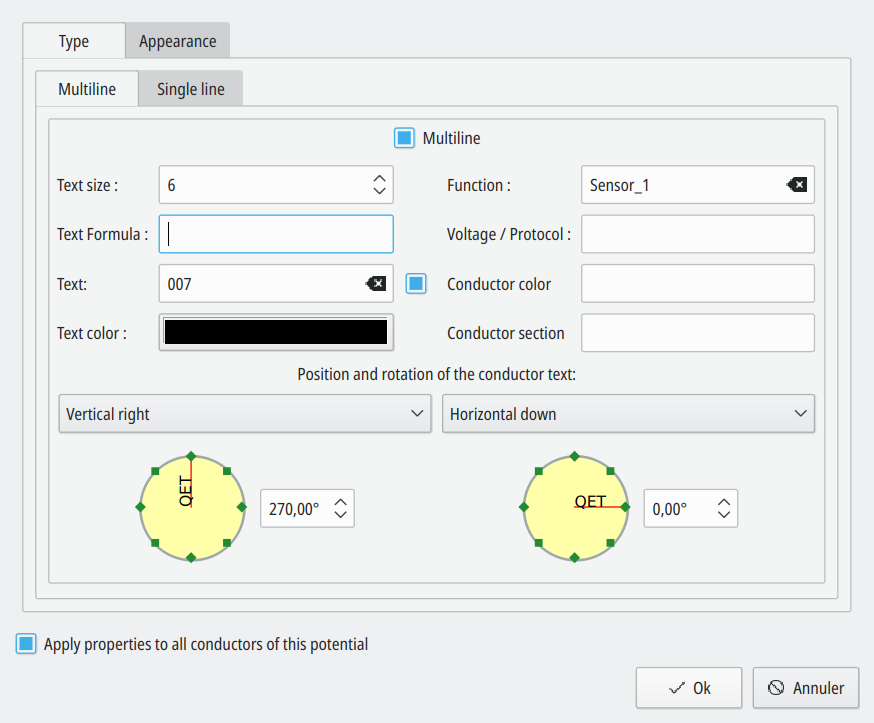Increase the 270,00° rotation value
Viewport: 874px width, 723px height.
(341, 502)
